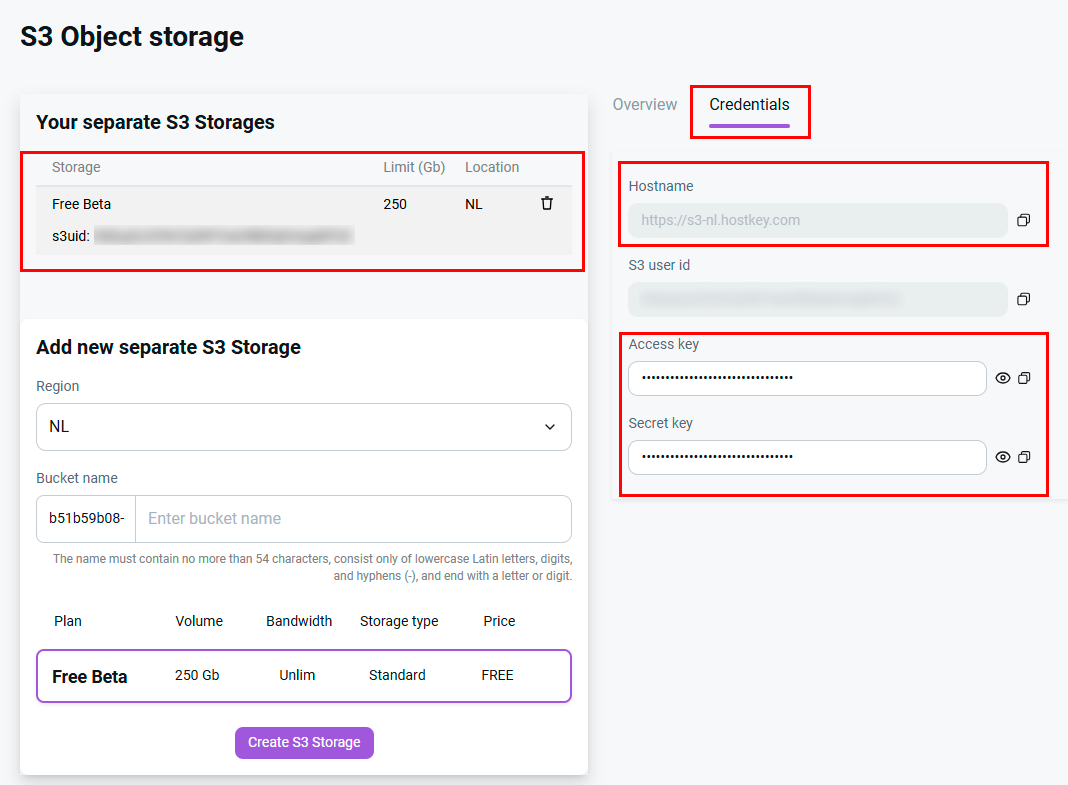Focus the Enter bucket name field
The height and width of the screenshot is (785, 1068).
point(352,519)
